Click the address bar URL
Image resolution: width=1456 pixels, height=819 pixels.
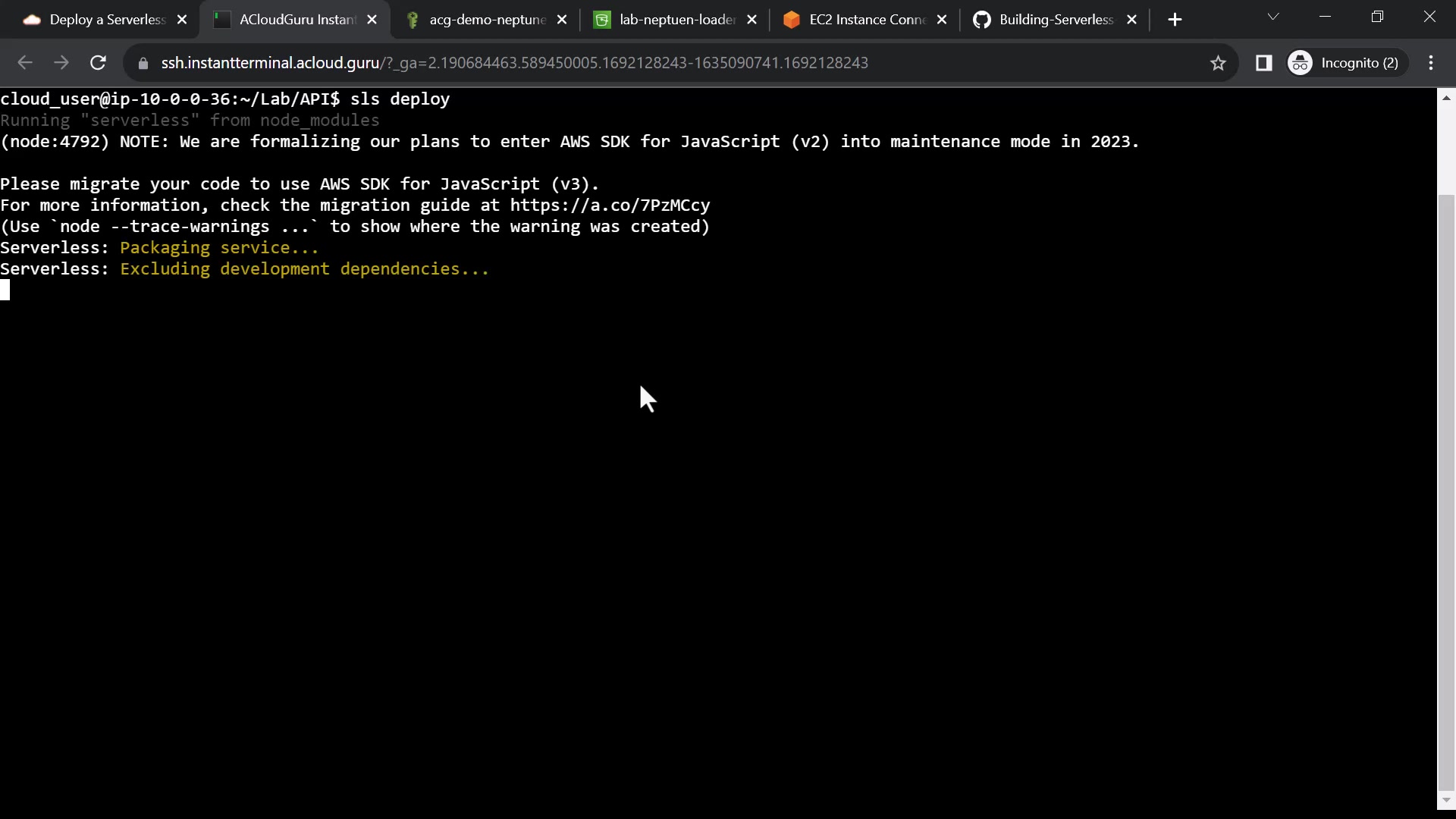(514, 63)
